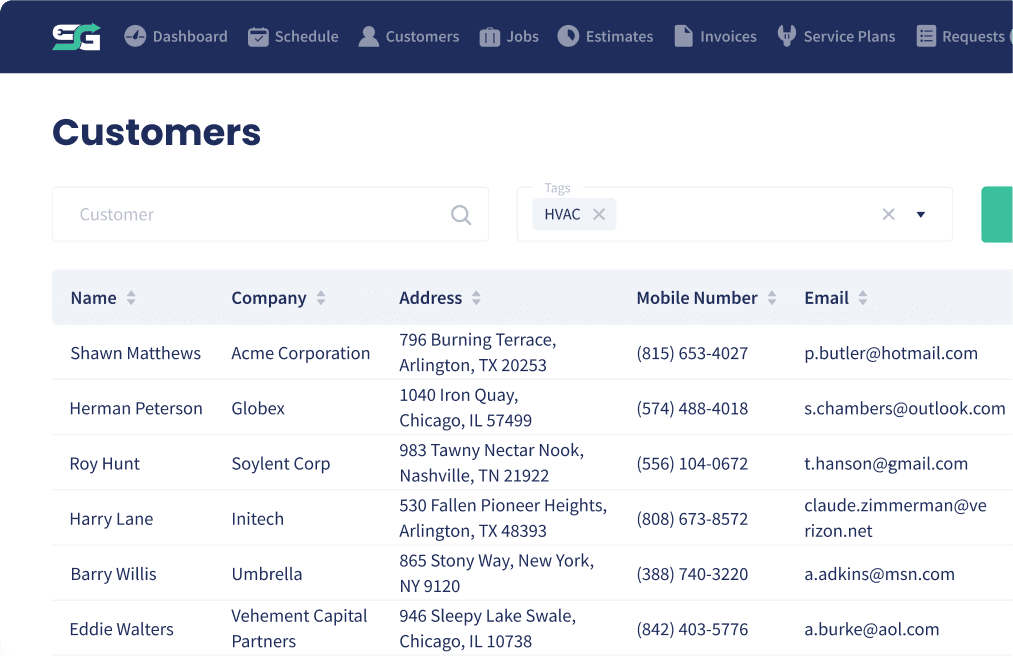Screen dimensions: 1013x656
Task: Sort table by Name column
Action: pyautogui.click(x=131, y=298)
